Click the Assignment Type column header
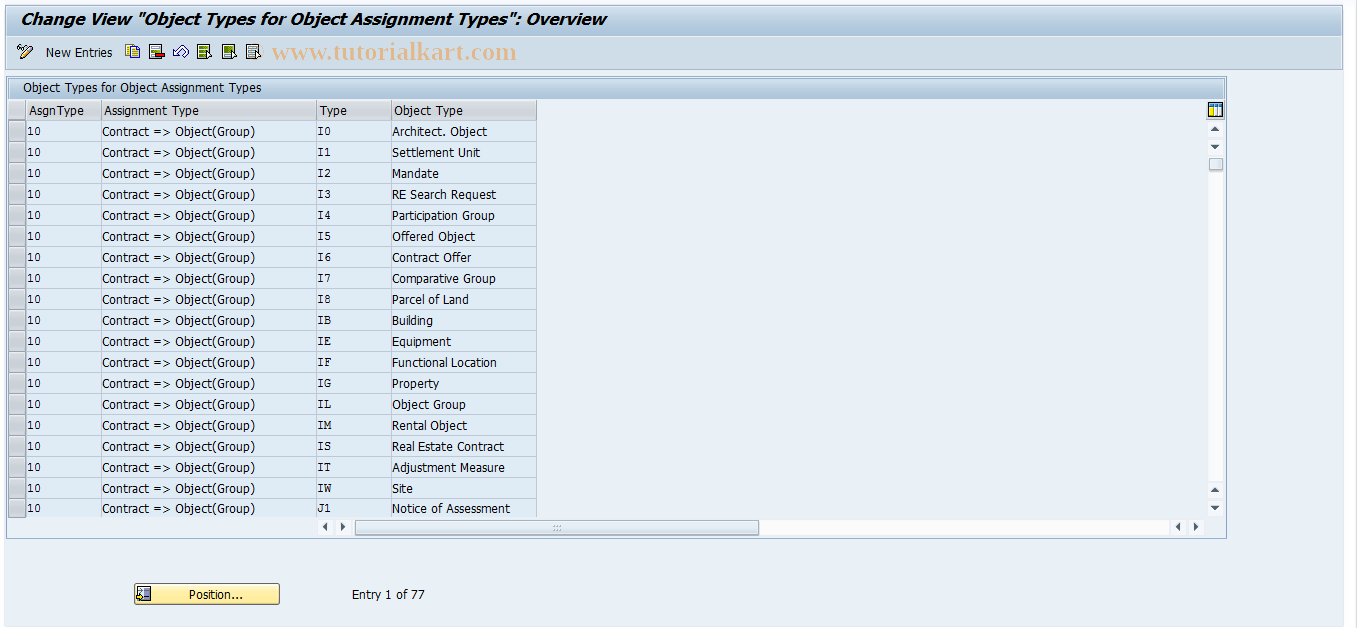 click(x=209, y=111)
